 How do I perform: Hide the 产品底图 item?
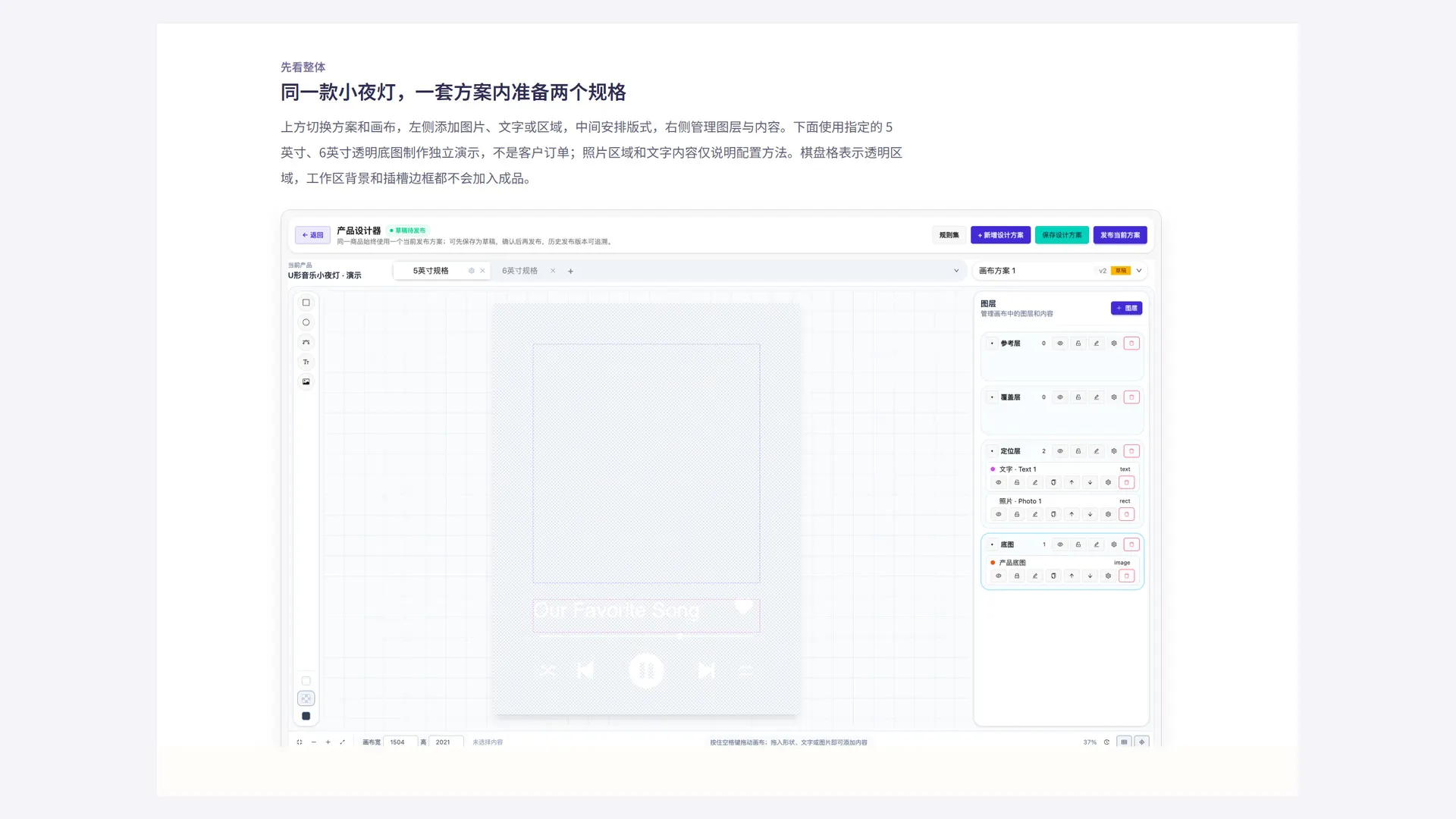[999, 576]
